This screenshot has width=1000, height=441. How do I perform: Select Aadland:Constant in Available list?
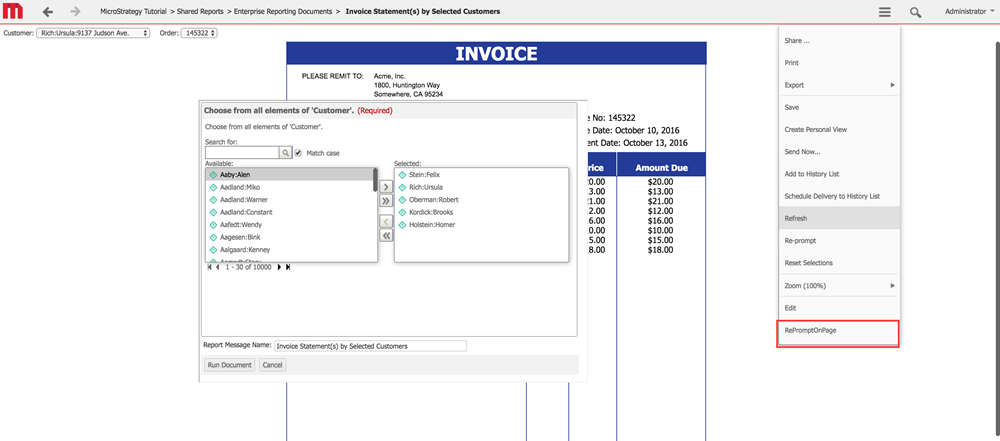coord(289,212)
